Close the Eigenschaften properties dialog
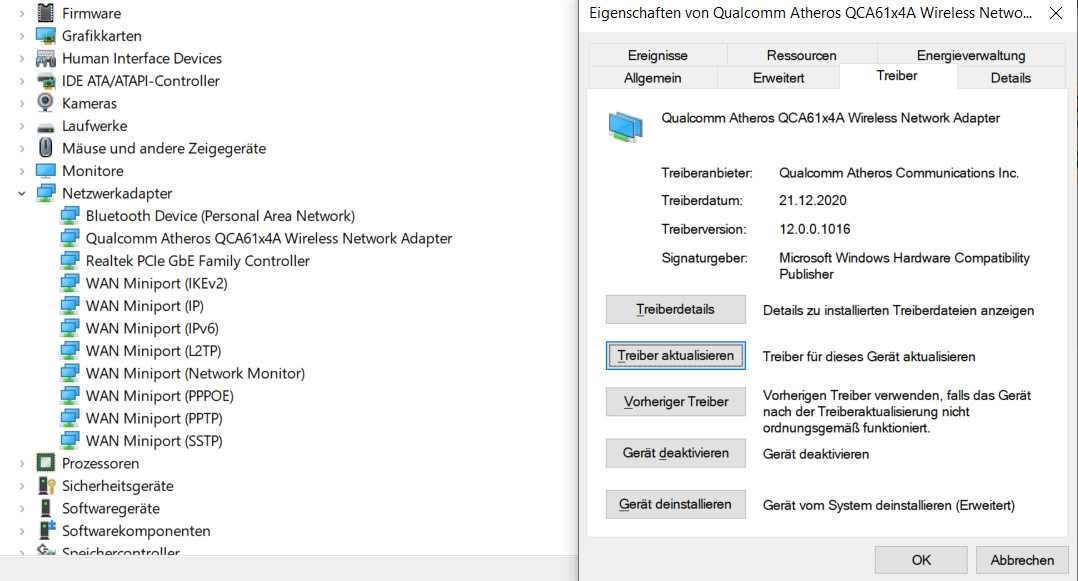 [x=1055, y=13]
